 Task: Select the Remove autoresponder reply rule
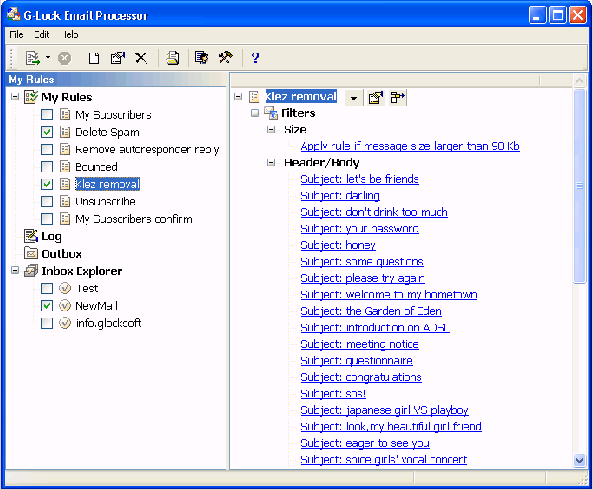[x=147, y=149]
